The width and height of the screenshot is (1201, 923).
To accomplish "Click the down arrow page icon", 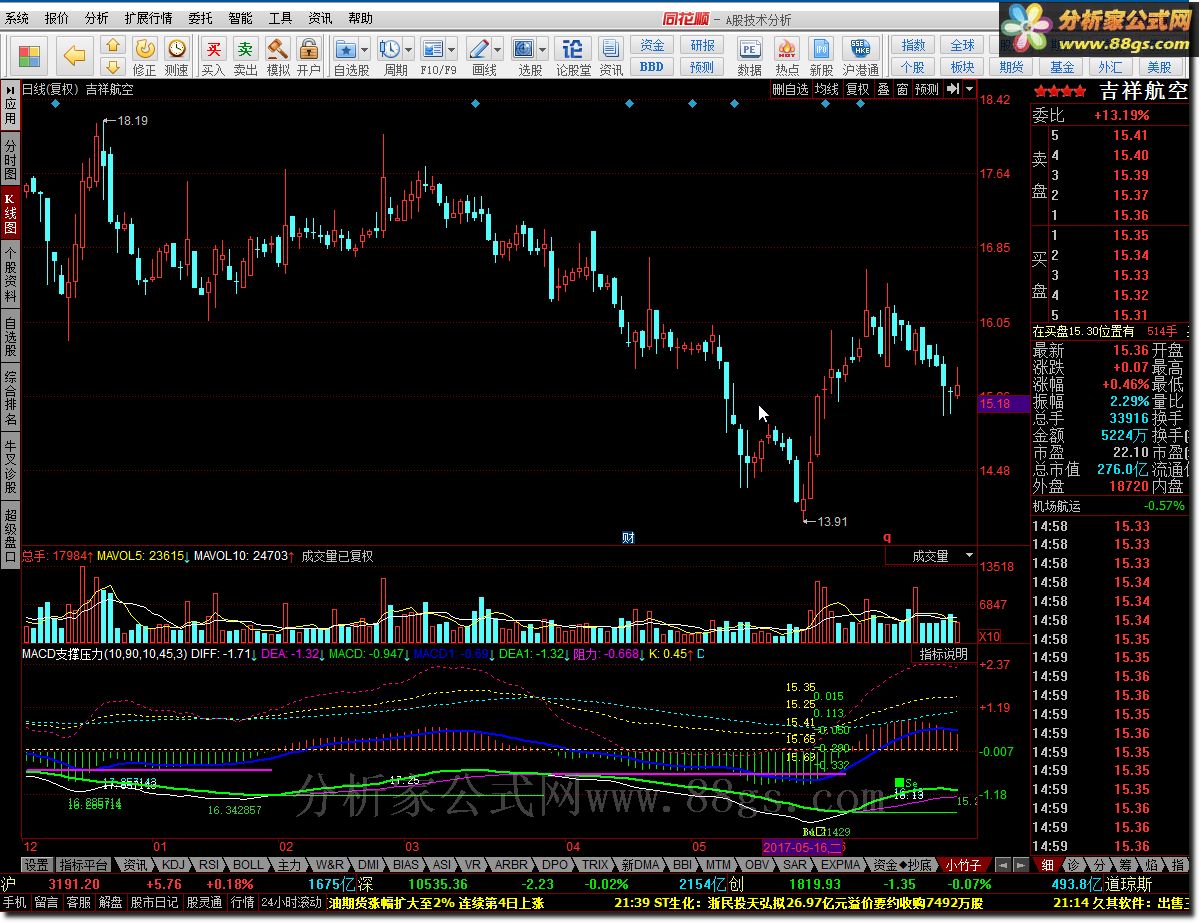I will click(x=113, y=67).
